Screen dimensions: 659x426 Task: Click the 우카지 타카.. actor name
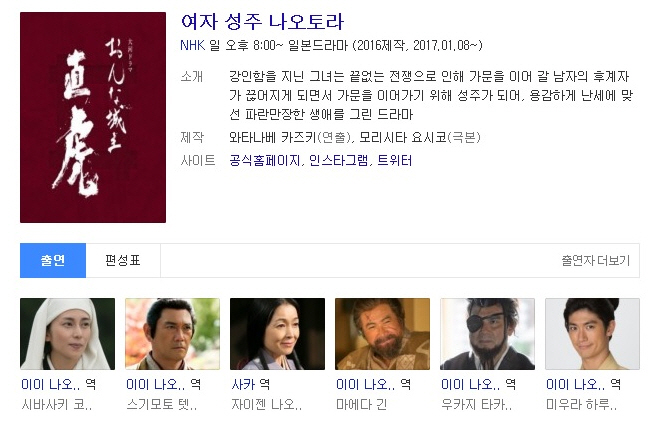[x=477, y=405]
